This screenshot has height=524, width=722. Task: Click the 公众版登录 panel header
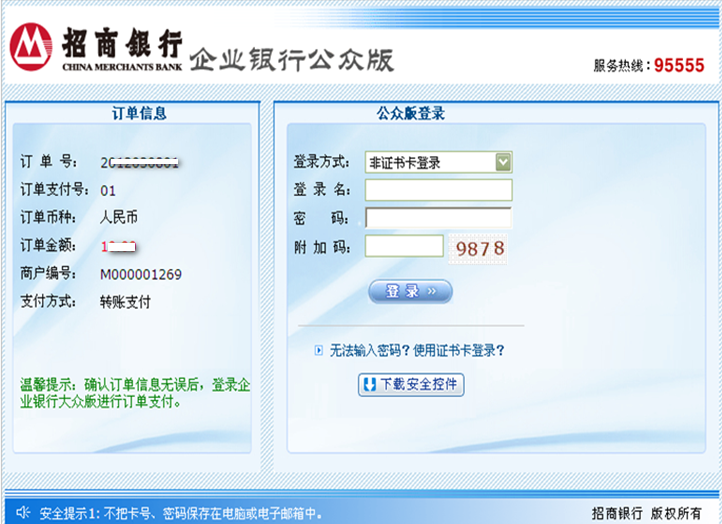[x=410, y=114]
